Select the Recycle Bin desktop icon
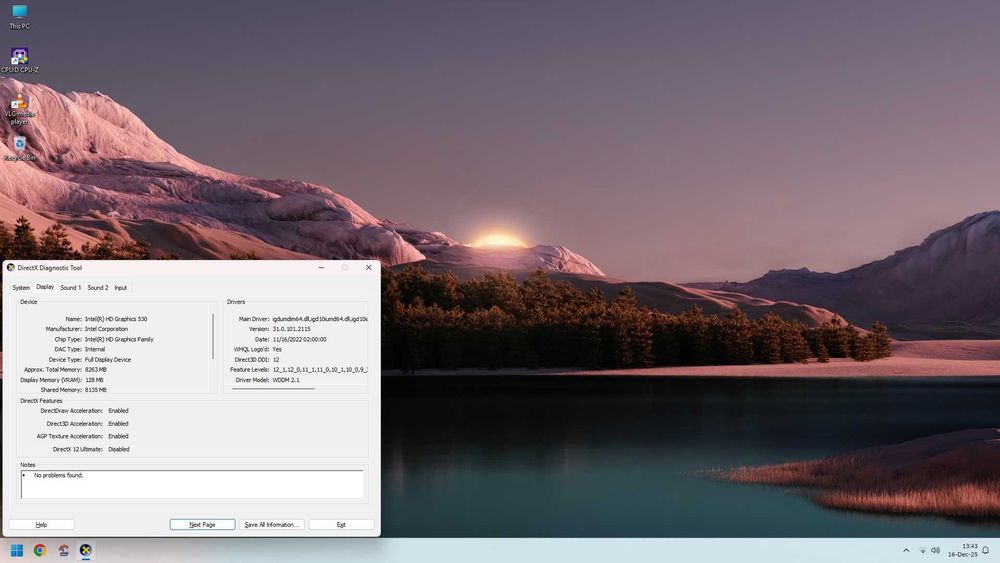This screenshot has height=563, width=1000. [x=19, y=149]
